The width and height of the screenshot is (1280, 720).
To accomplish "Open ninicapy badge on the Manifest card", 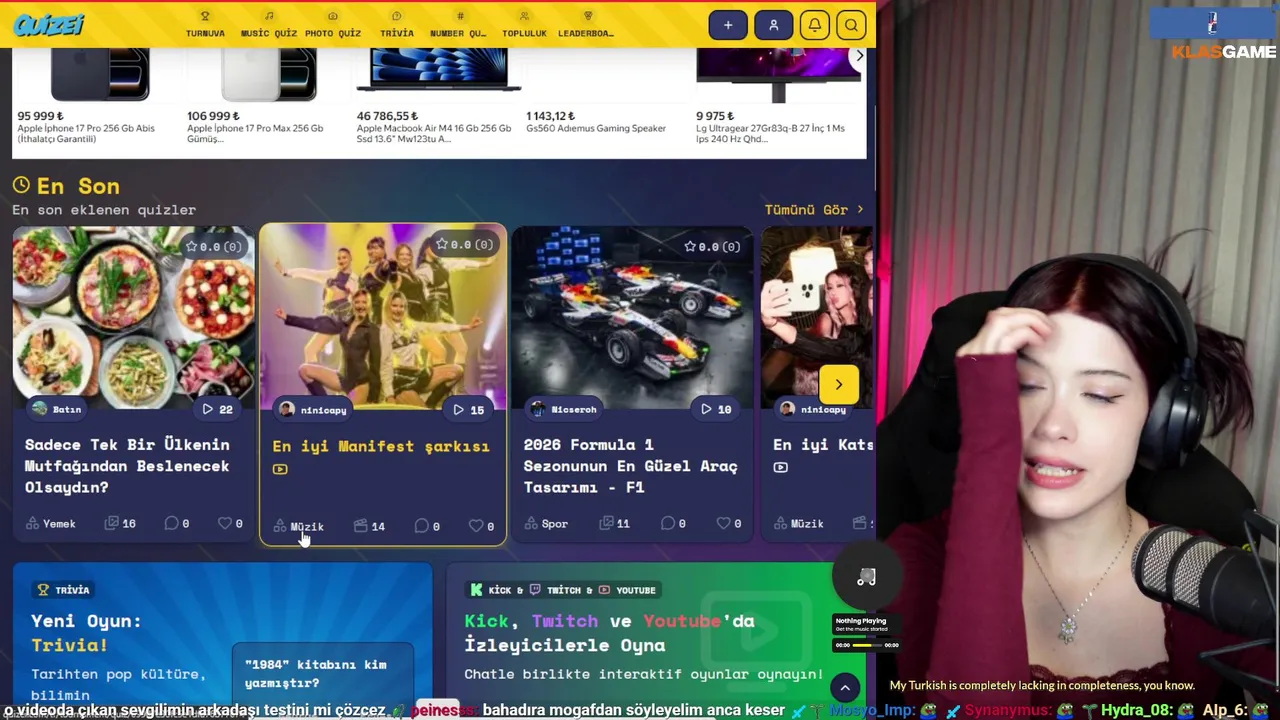I will coord(314,409).
